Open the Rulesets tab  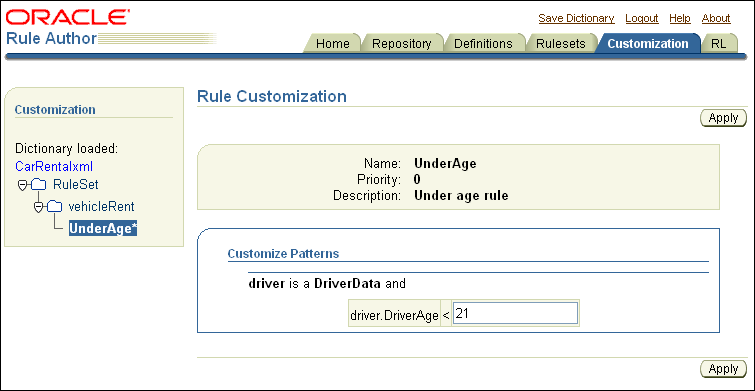(x=561, y=44)
